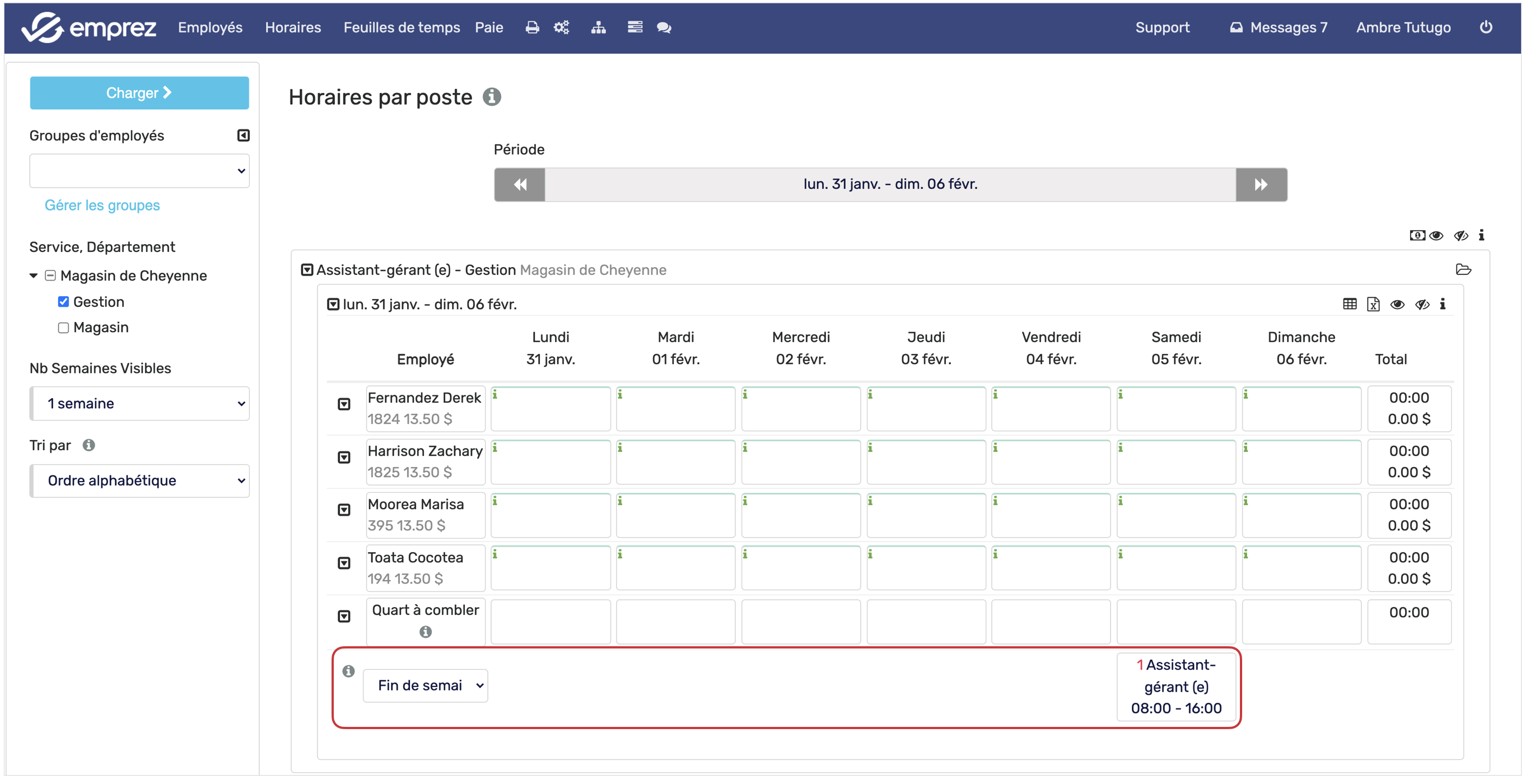
Task: Click the org chart hierarchy icon
Action: [x=598, y=27]
